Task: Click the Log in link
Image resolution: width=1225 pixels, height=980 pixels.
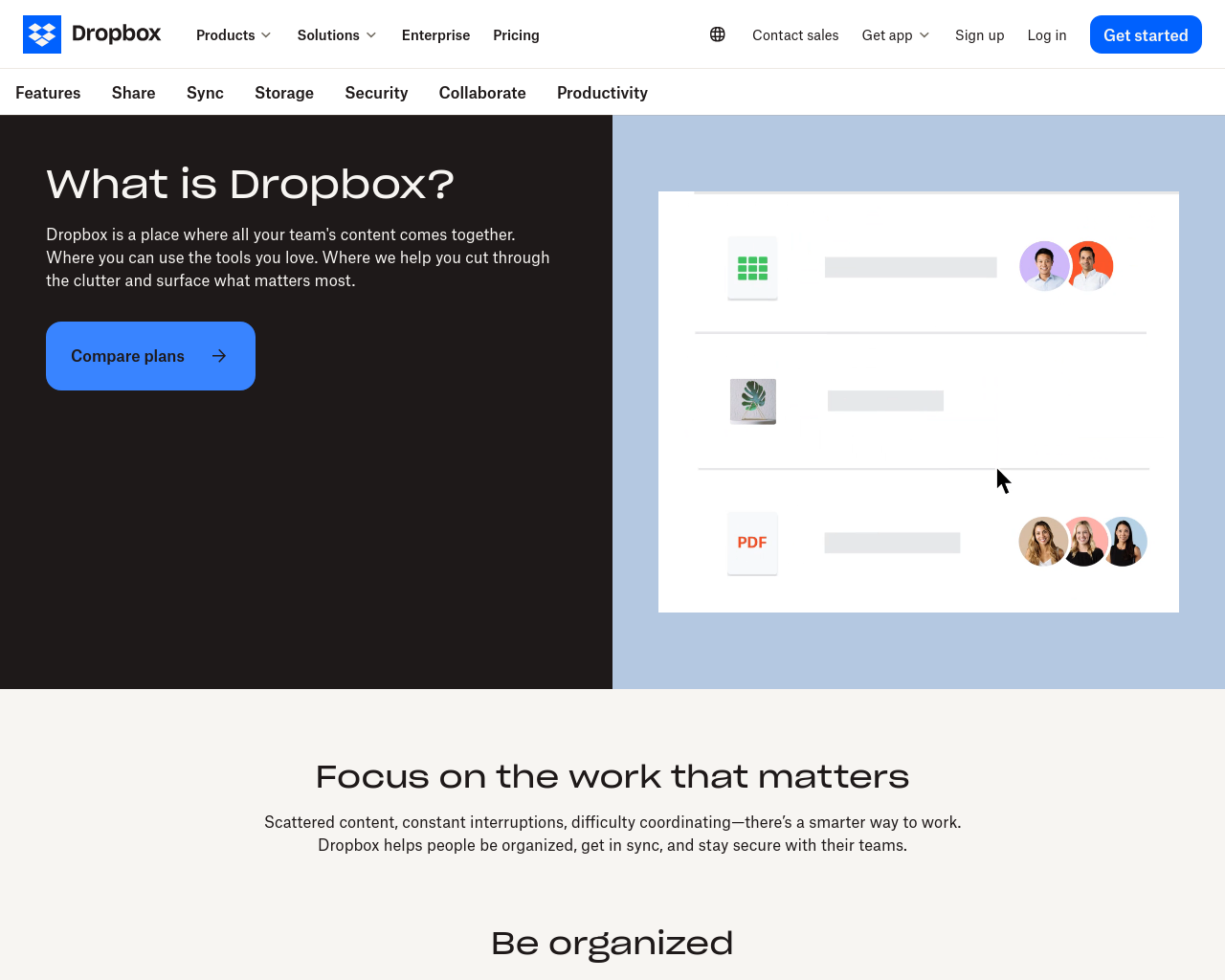Action: click(1047, 35)
